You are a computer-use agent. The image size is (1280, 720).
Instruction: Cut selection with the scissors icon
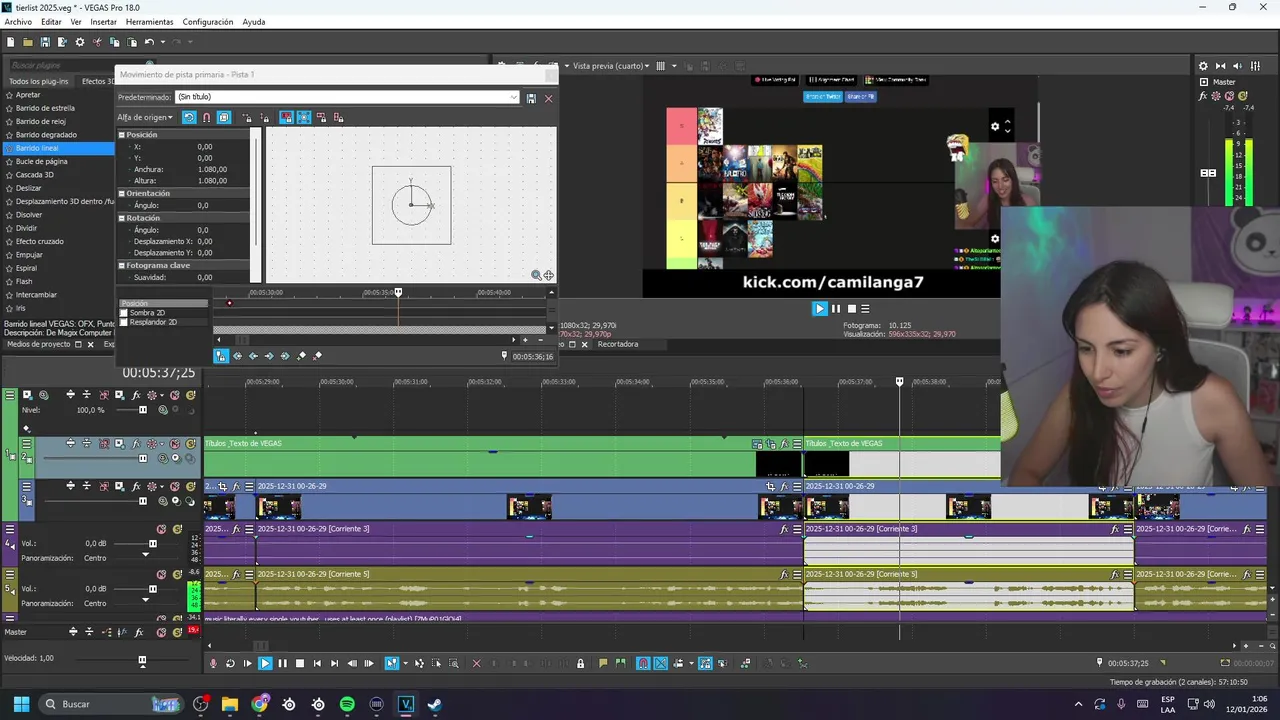pyautogui.click(x=97, y=42)
